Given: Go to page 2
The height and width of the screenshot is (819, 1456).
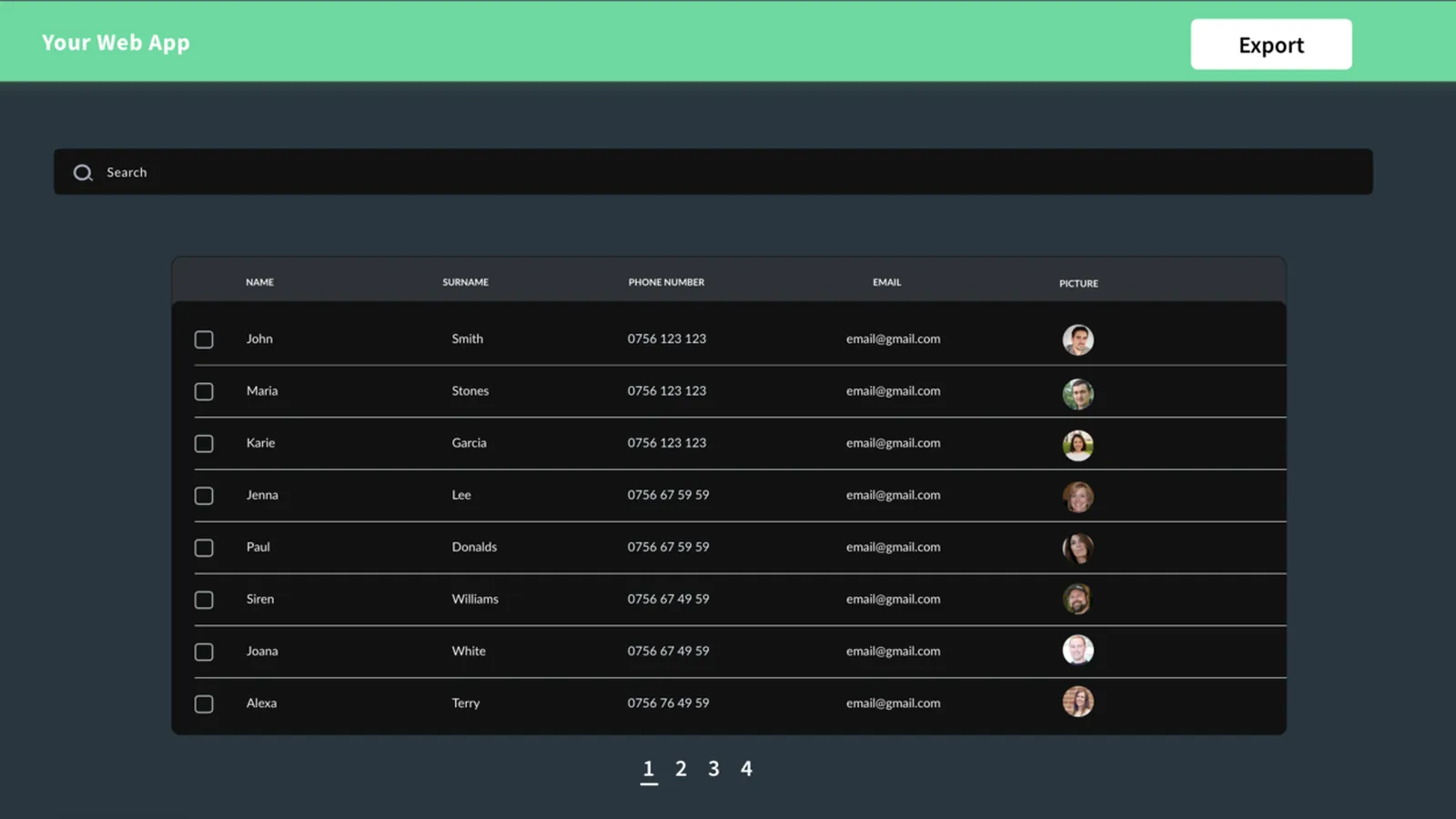Looking at the screenshot, I should click(x=681, y=769).
